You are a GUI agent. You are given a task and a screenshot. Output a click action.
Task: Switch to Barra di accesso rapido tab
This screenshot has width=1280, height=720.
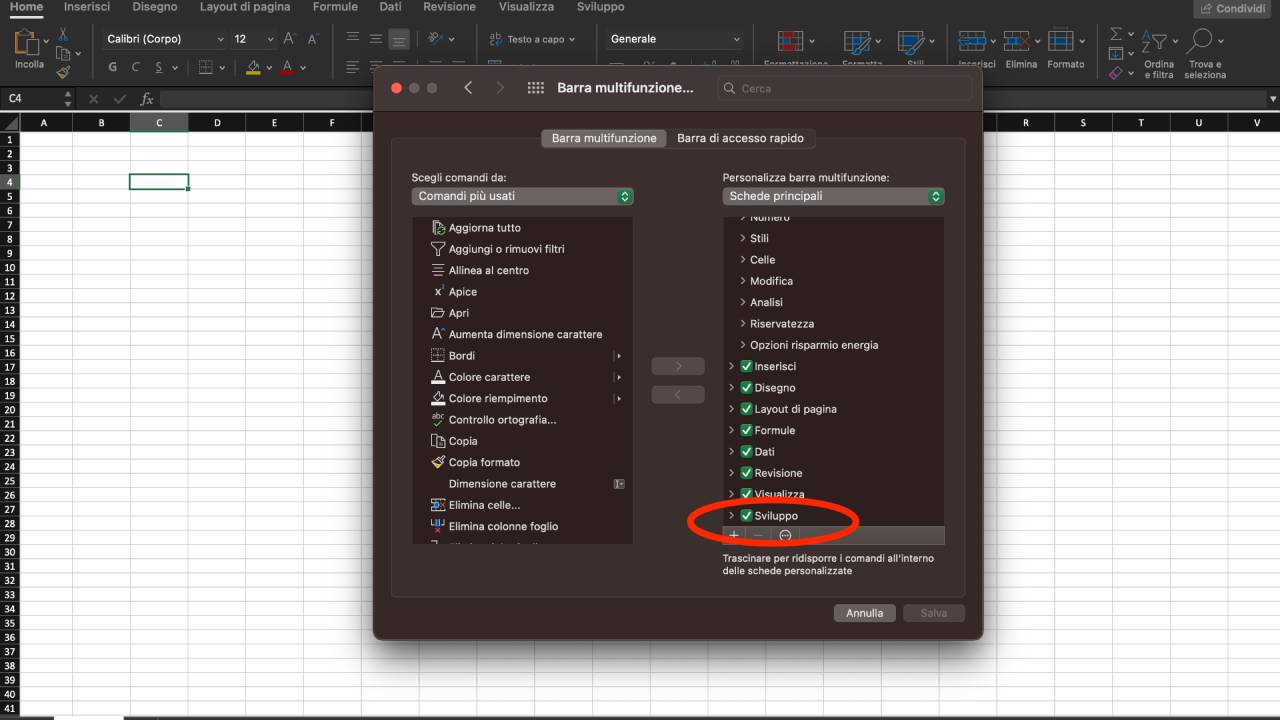pyautogui.click(x=740, y=138)
